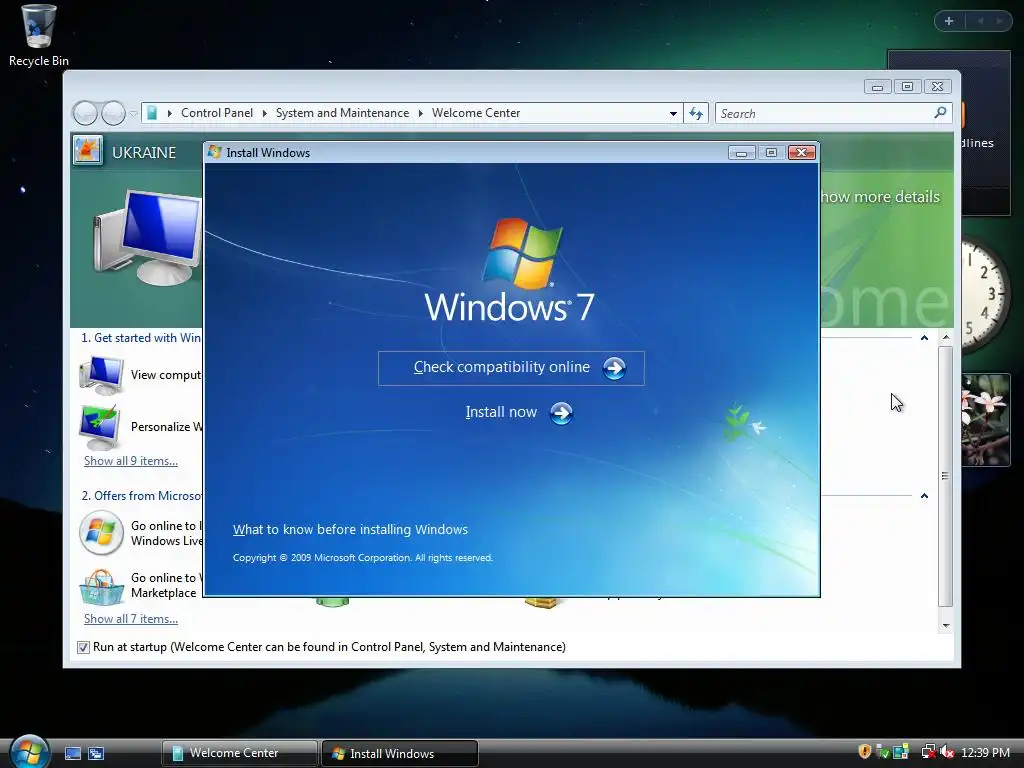Open What to know before installing Windows
This screenshot has height=768, width=1024.
350,529
